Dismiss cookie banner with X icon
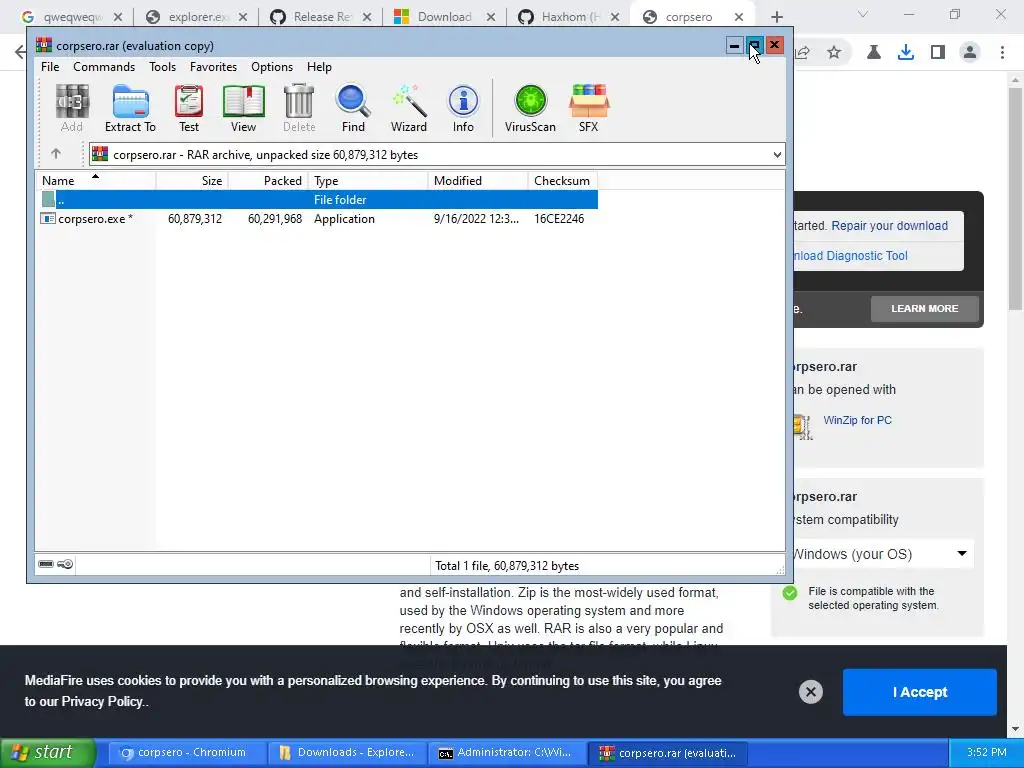This screenshot has height=768, width=1024. (810, 692)
